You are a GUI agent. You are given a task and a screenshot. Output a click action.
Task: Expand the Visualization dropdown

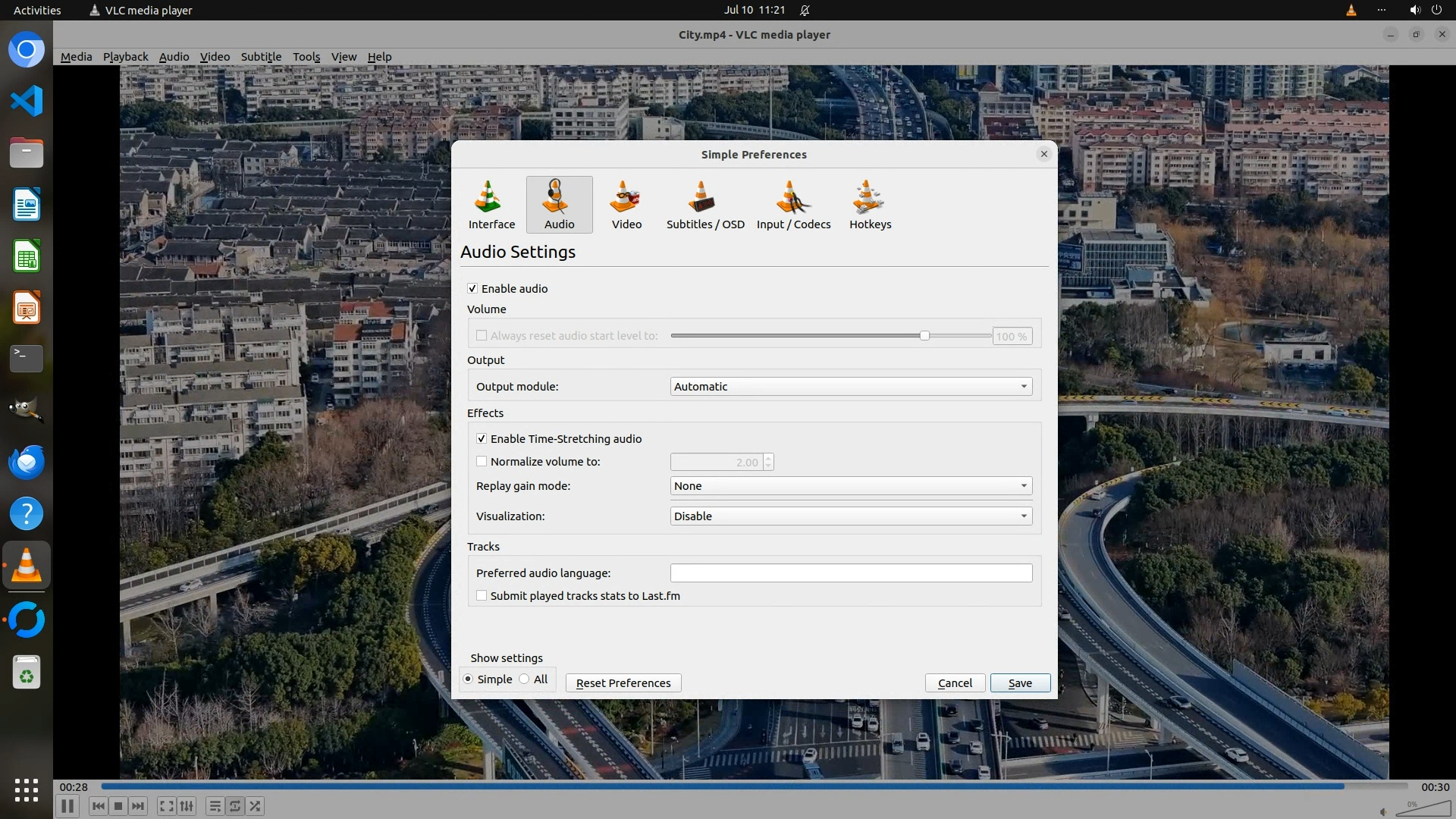point(851,516)
